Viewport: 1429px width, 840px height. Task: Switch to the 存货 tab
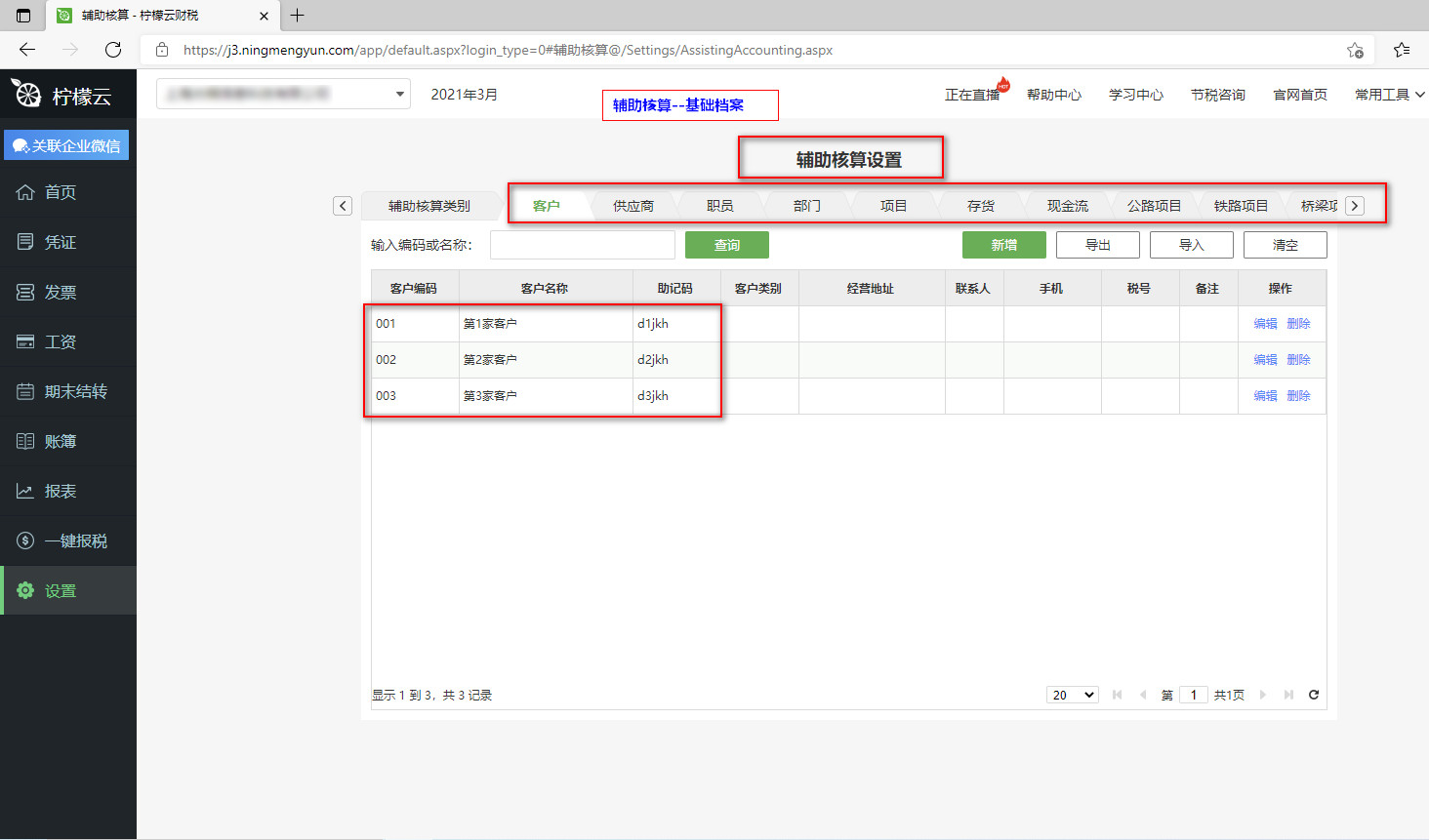(x=980, y=206)
